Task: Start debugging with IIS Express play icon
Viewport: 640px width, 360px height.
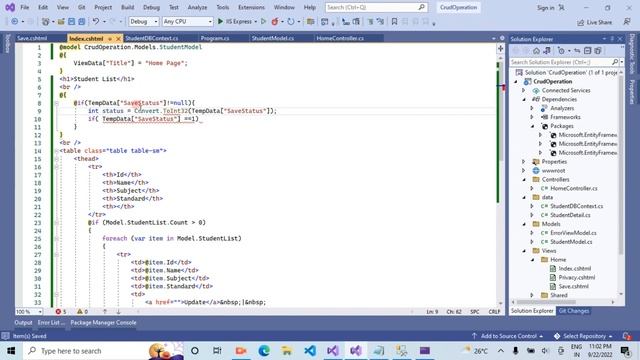Action: point(220,22)
